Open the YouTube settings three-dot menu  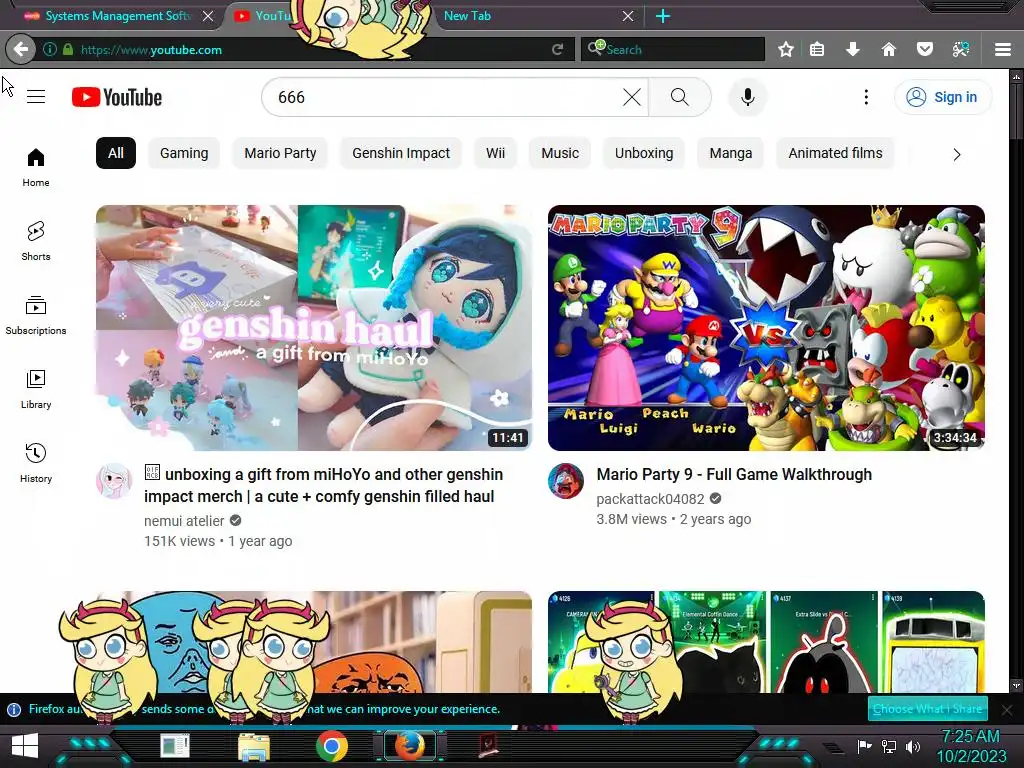[x=866, y=97]
